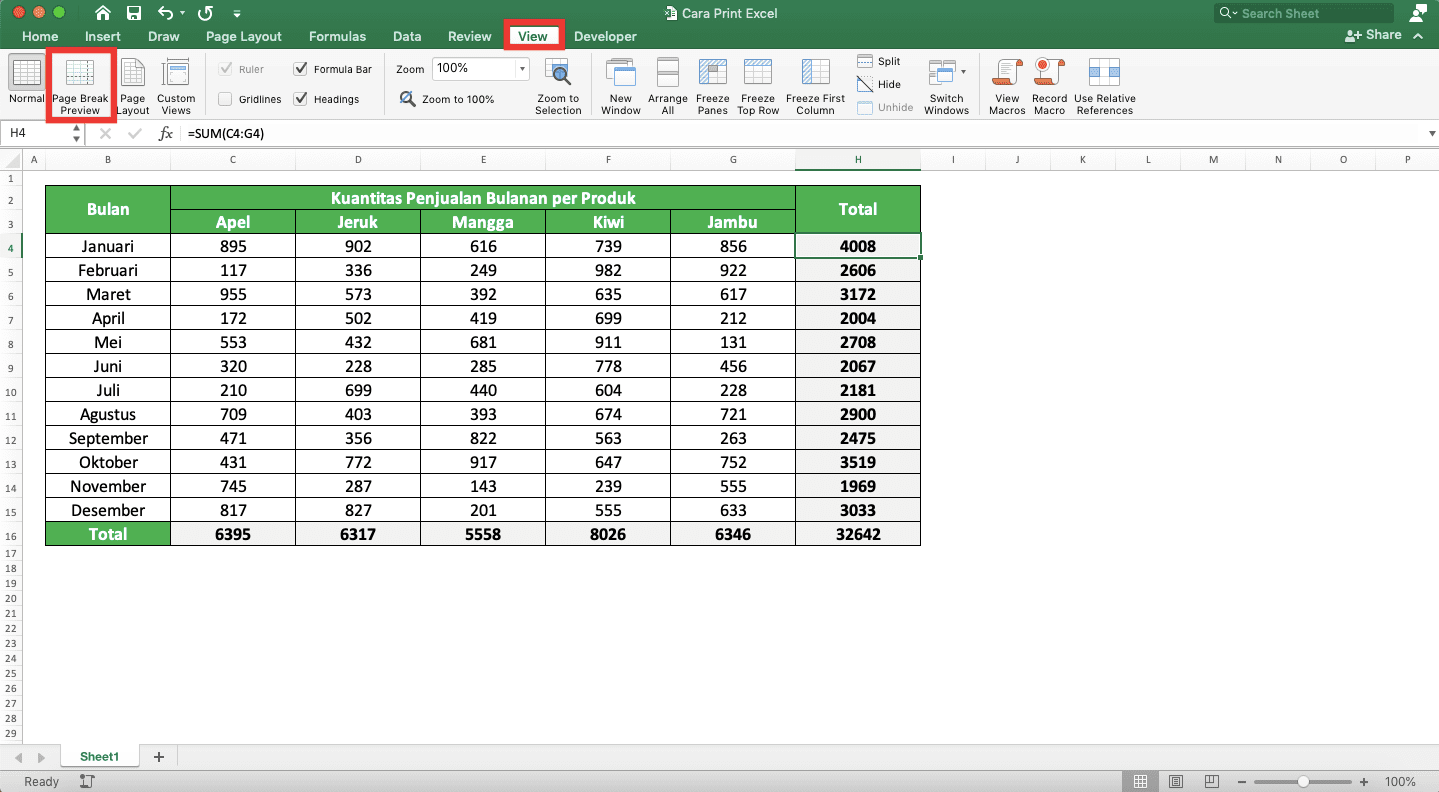Click Freeze Panes icon
The image size is (1439, 792).
(712, 74)
